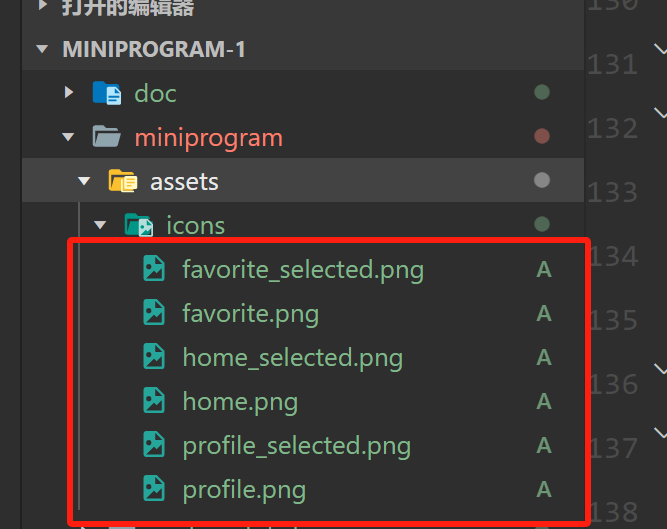Click the red modified dot beside miniprogram
Viewport: 667px width, 529px height.
click(x=542, y=136)
